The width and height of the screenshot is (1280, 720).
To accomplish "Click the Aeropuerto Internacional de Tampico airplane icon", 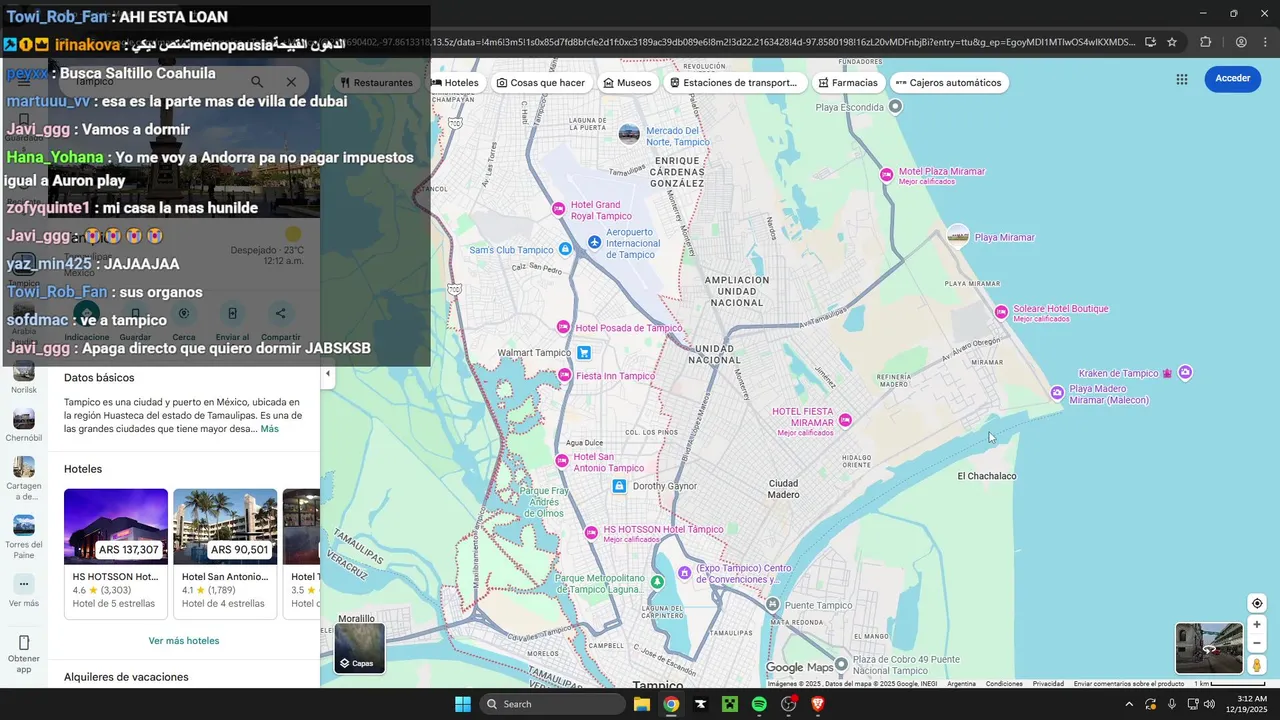I will [594, 243].
